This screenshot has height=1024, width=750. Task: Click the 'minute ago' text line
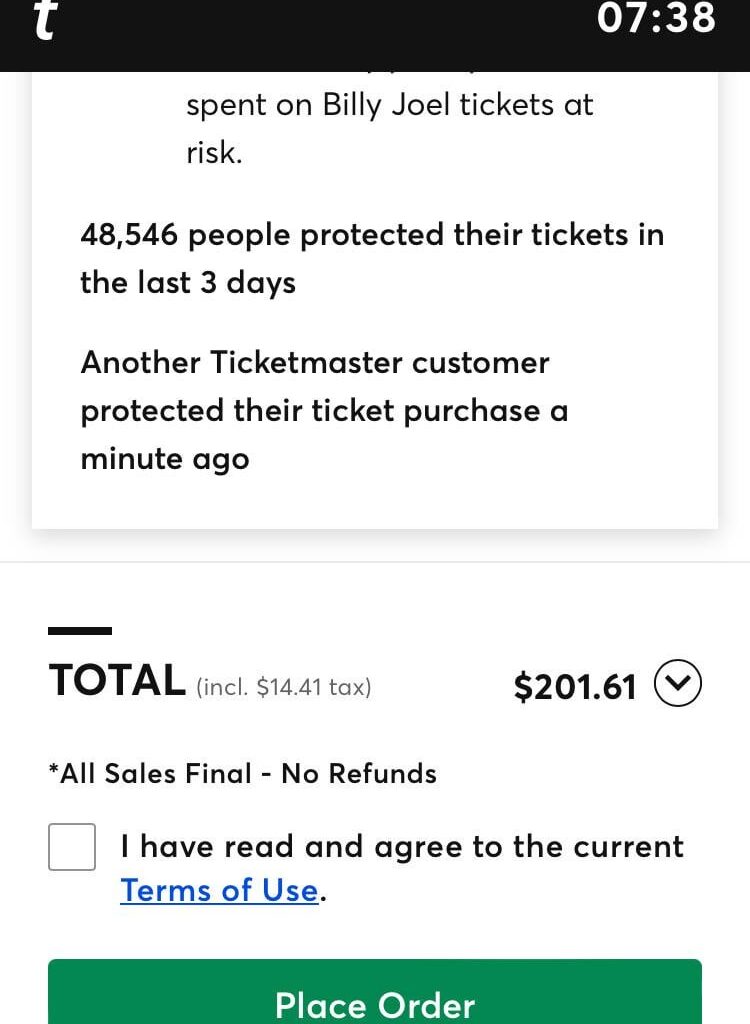coord(165,460)
